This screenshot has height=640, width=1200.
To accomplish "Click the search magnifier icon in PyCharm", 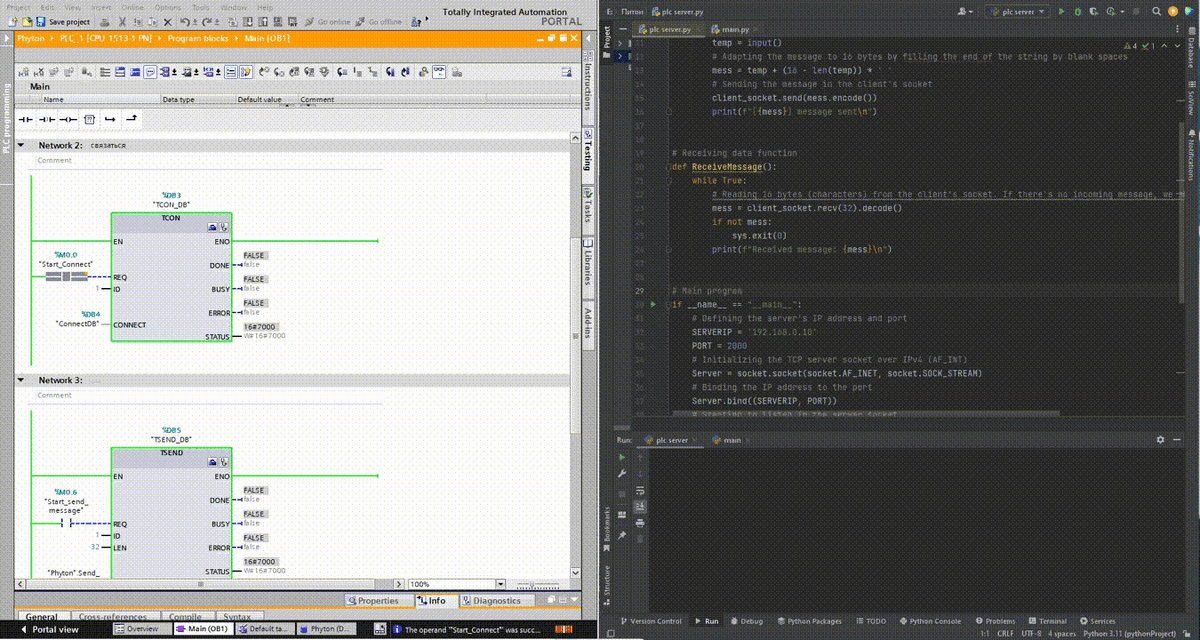I will (1156, 11).
